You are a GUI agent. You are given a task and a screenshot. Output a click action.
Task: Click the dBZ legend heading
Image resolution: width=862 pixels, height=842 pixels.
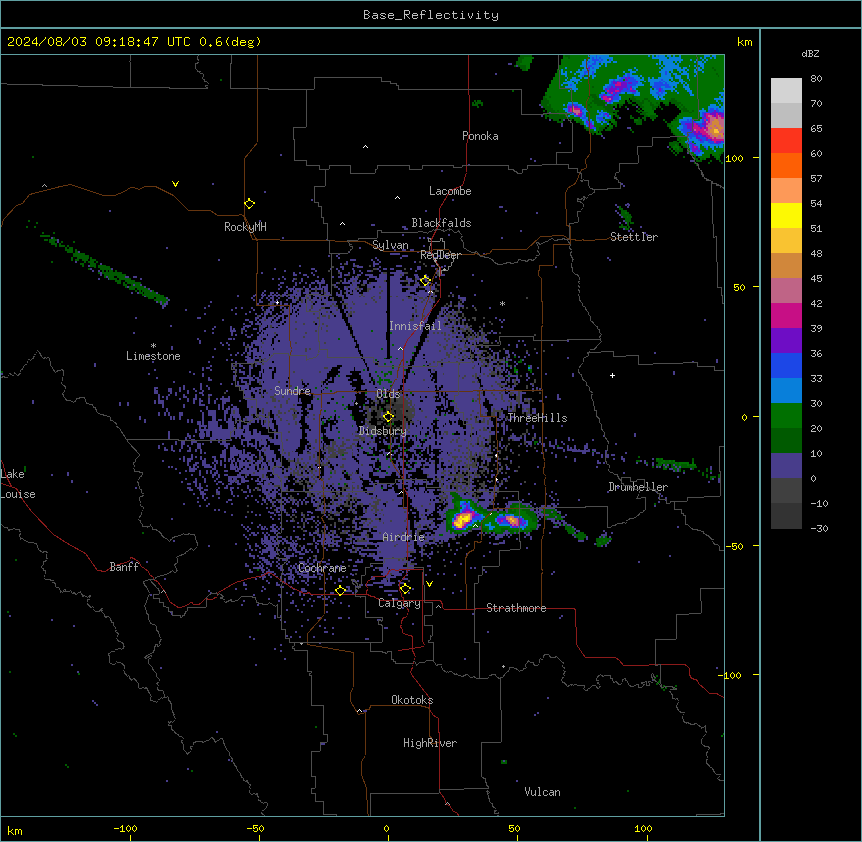coord(810,53)
